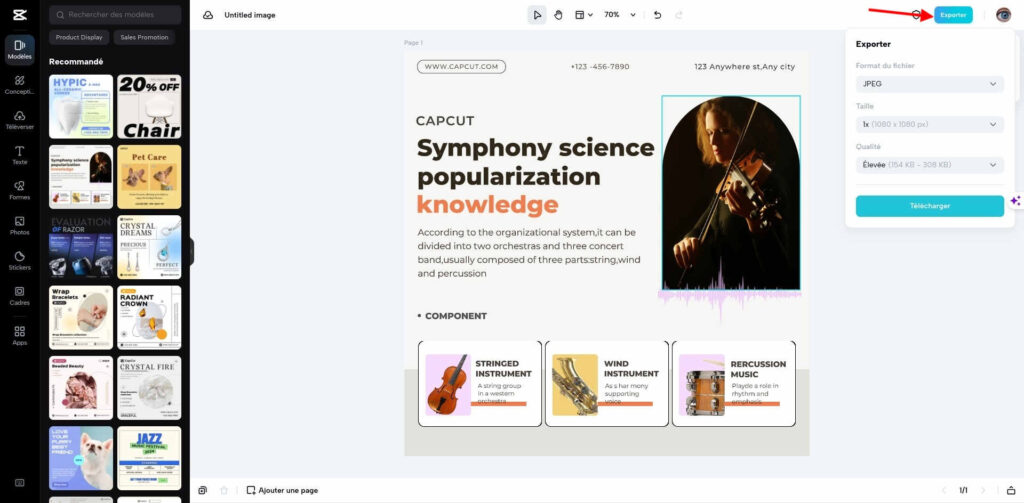The width and height of the screenshot is (1024, 503).
Task: Choose the Evaluation of Razor template
Action: pos(81,247)
